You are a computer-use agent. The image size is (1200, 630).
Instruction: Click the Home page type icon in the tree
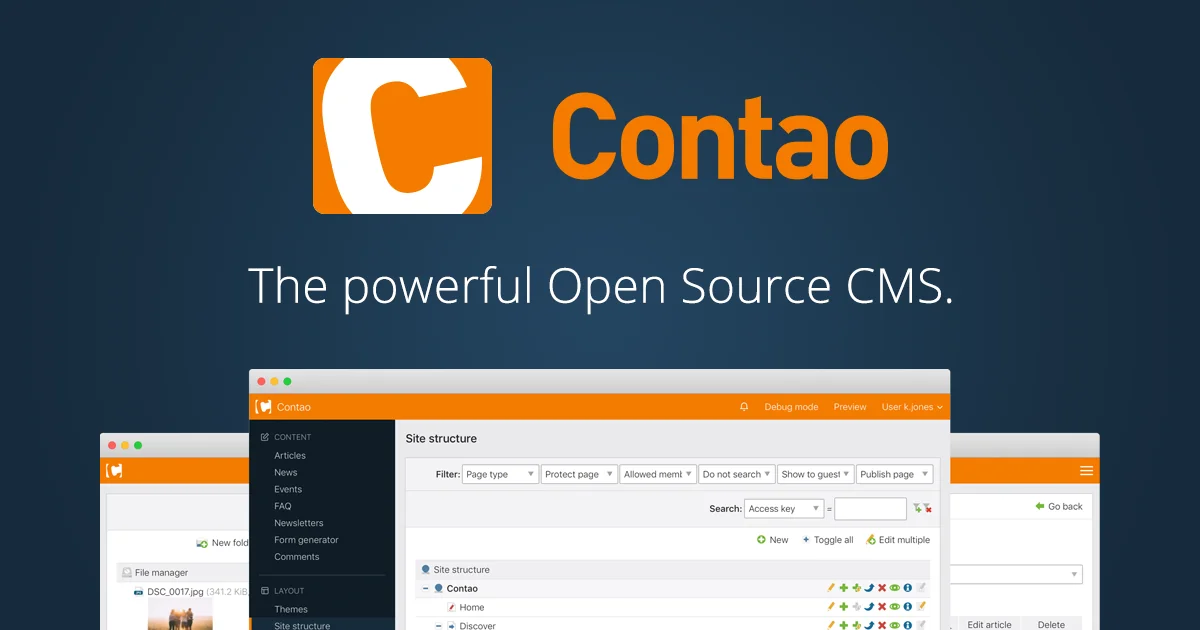point(451,607)
